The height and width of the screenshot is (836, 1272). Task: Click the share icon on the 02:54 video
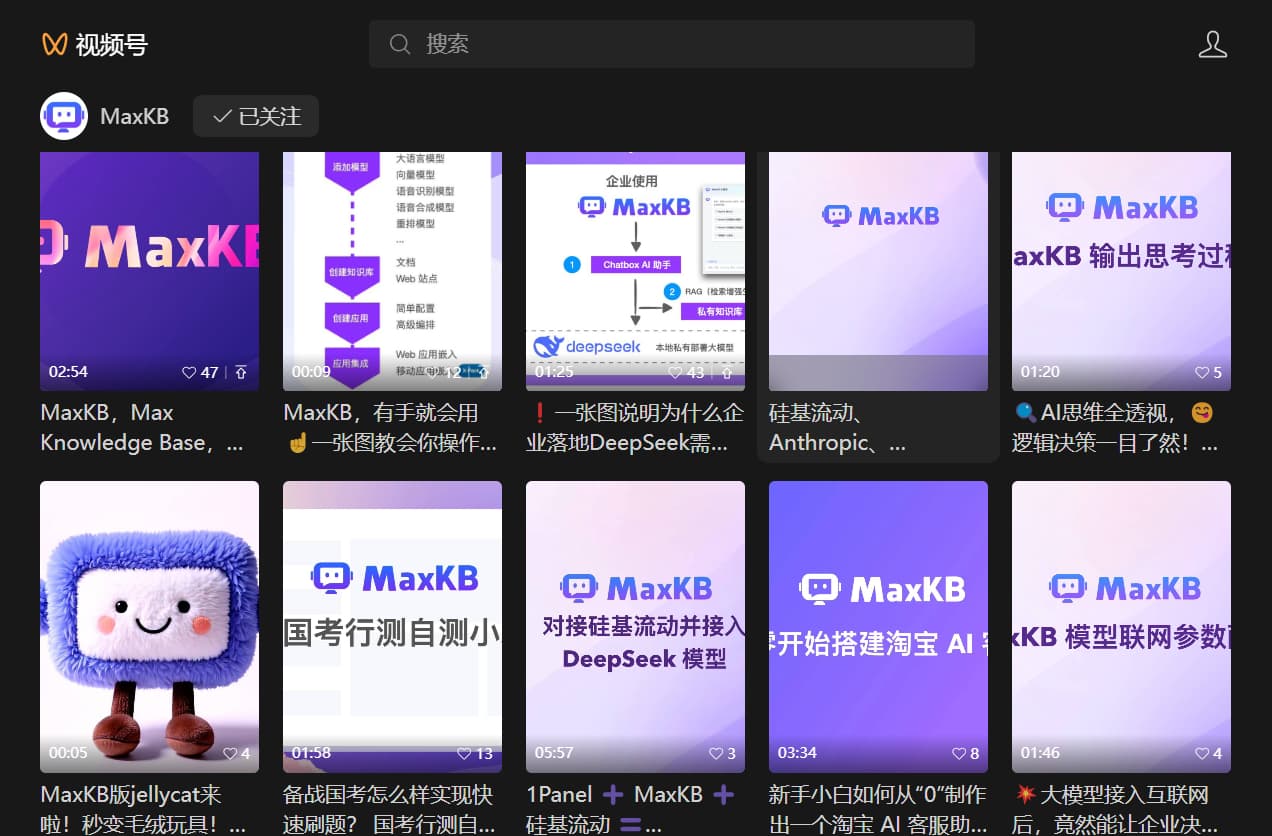coord(240,372)
